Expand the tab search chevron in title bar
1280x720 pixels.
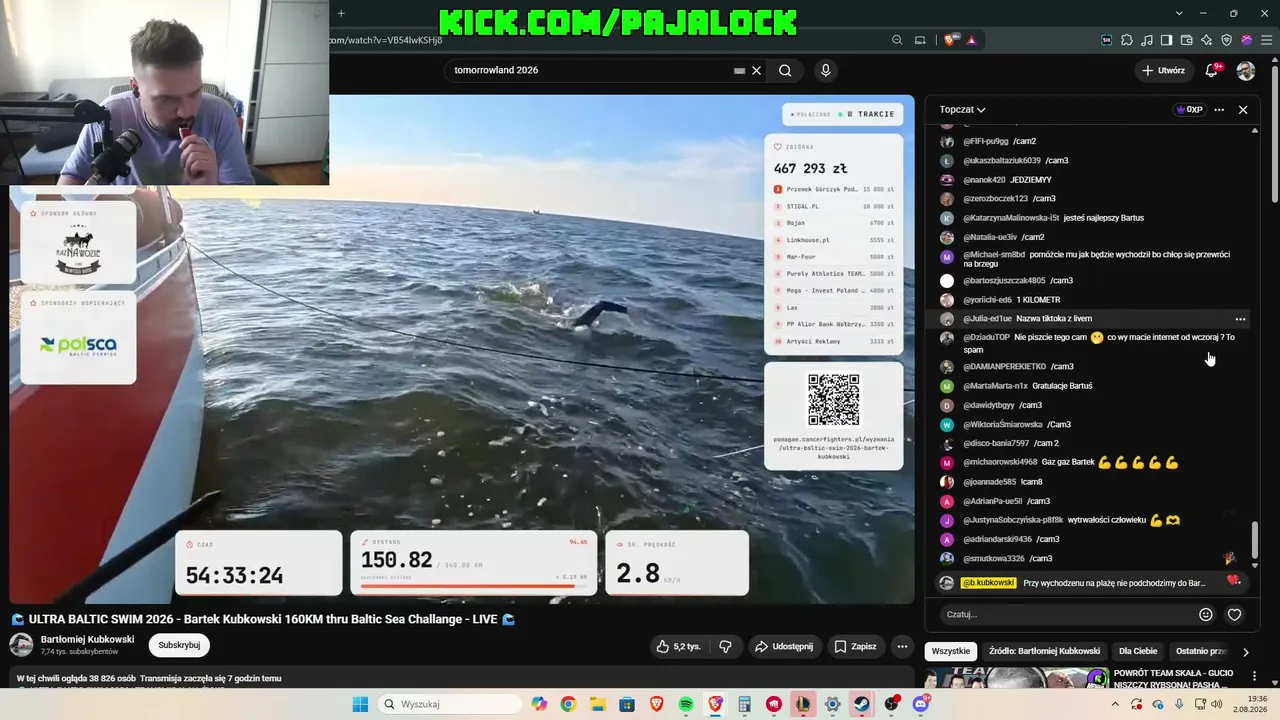pos(1179,13)
